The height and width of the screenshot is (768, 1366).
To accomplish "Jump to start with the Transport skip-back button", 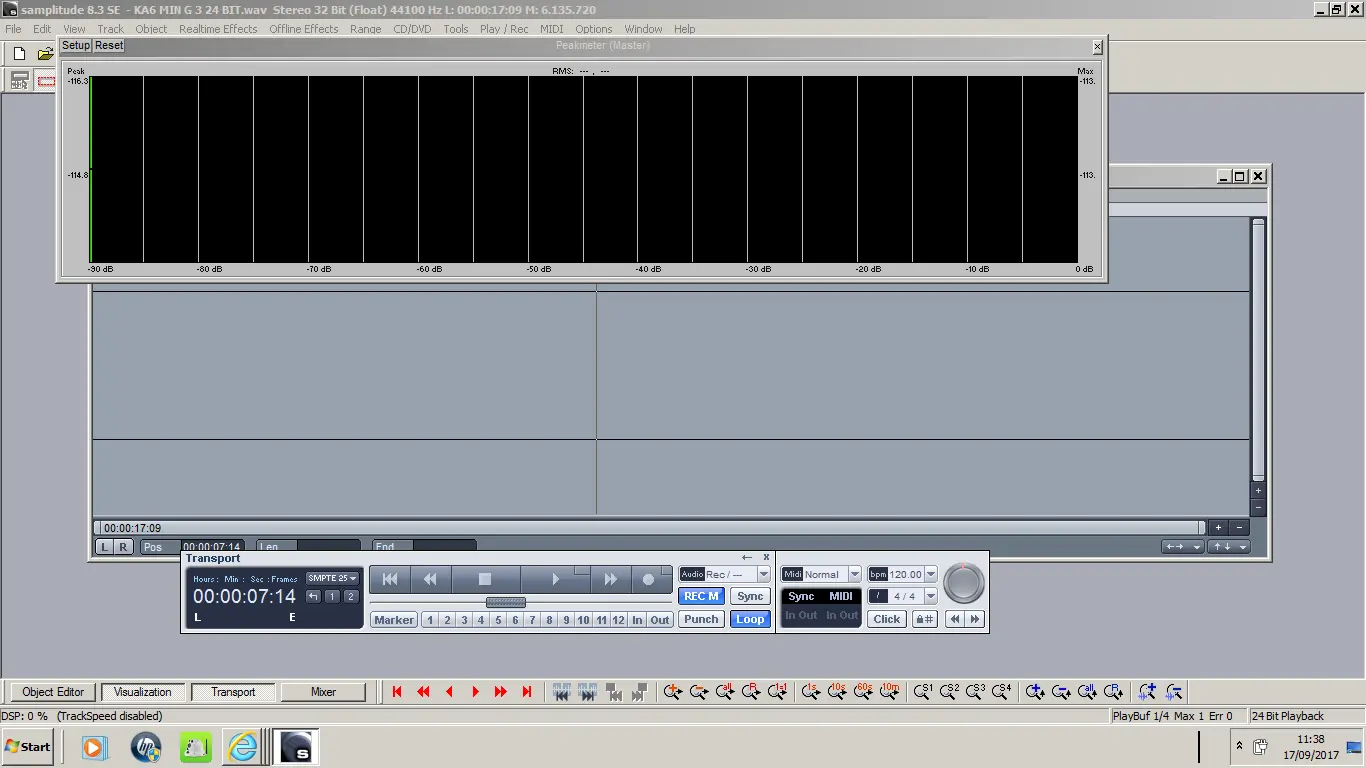I will pos(390,579).
